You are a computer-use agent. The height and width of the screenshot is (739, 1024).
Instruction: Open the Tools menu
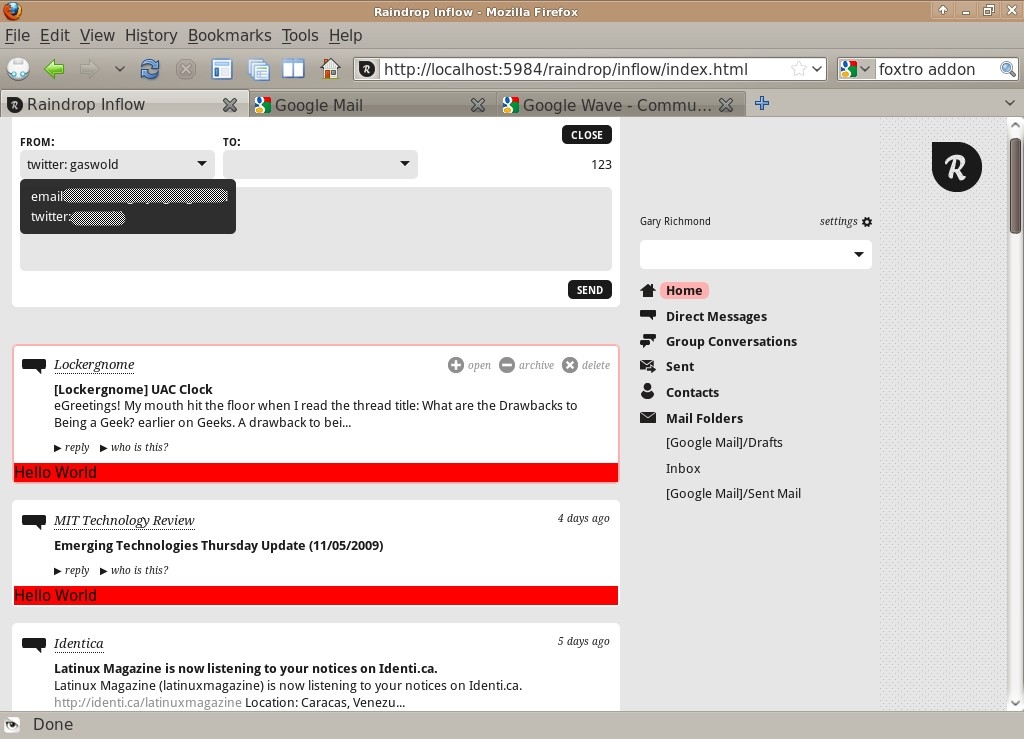(300, 35)
